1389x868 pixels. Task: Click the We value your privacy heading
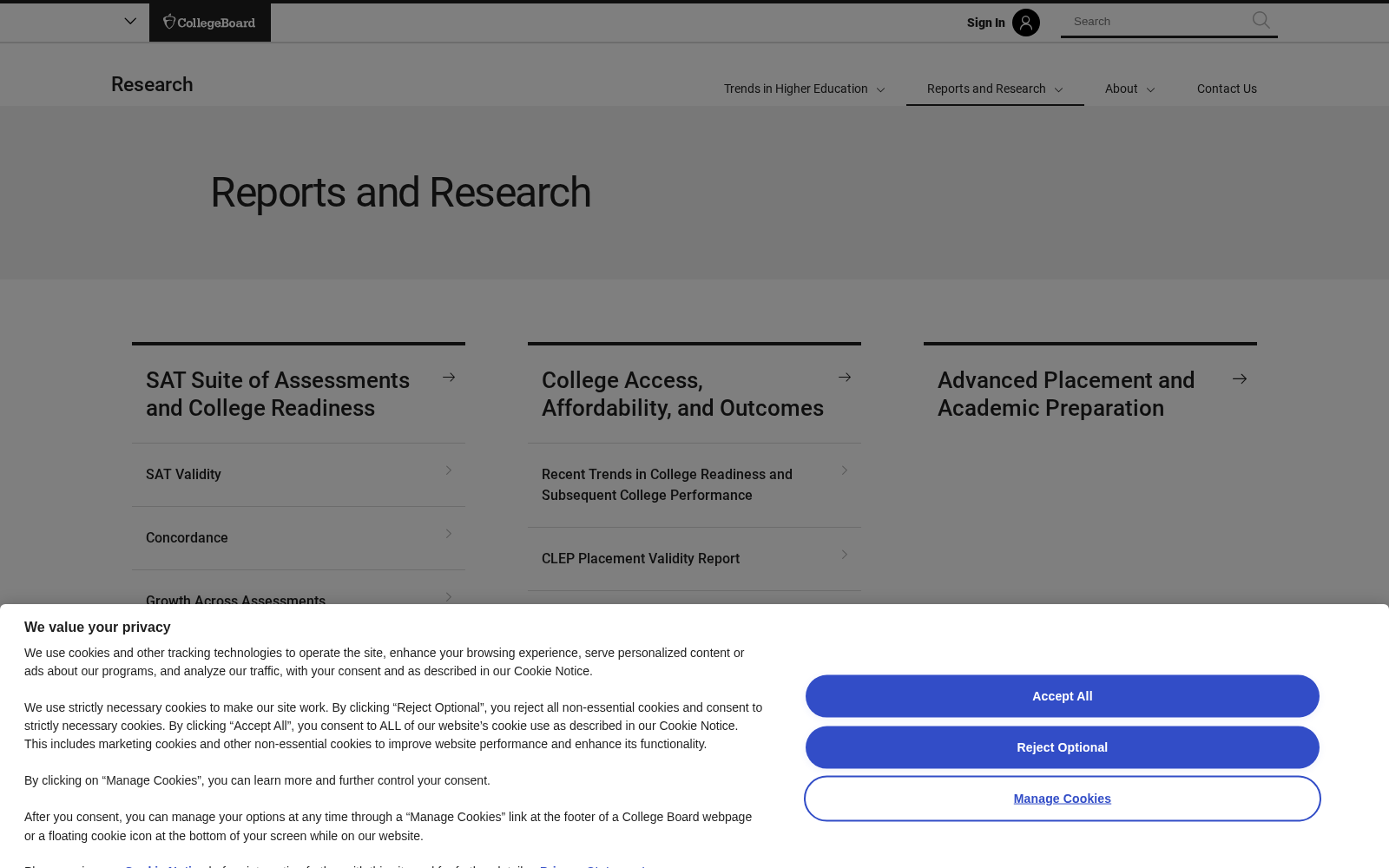97,627
